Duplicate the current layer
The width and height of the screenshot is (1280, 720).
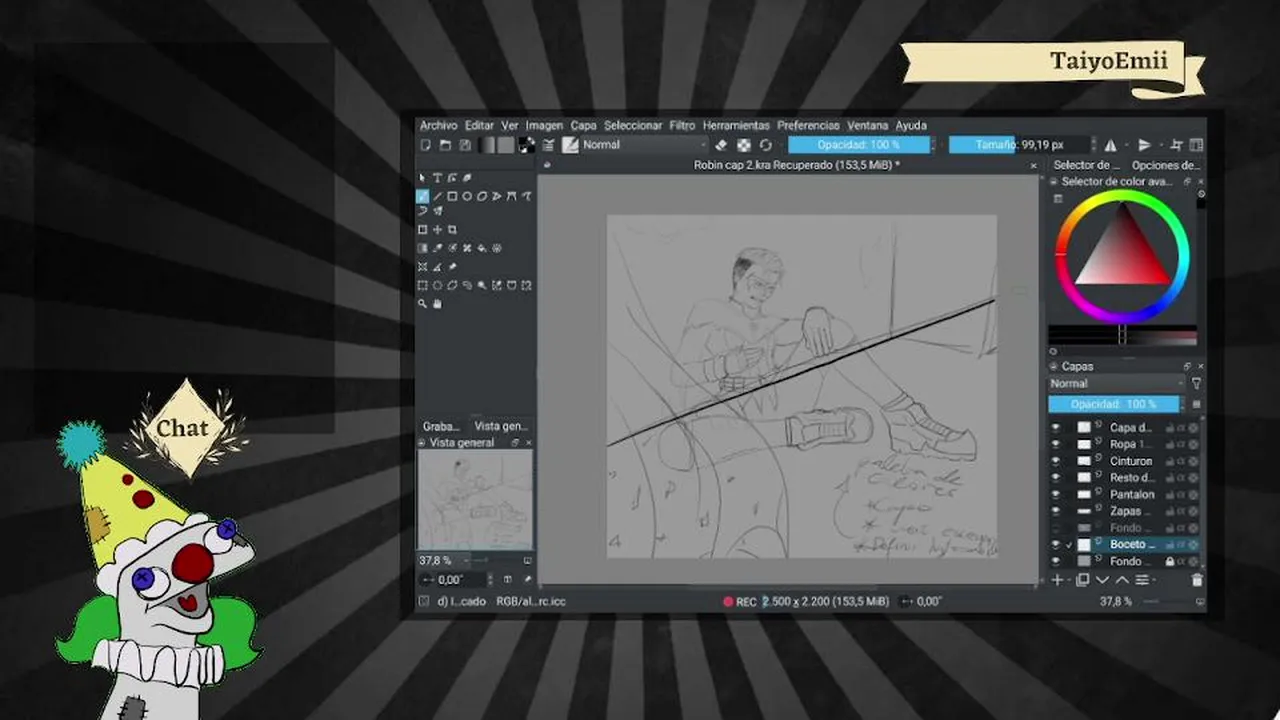coord(1083,580)
